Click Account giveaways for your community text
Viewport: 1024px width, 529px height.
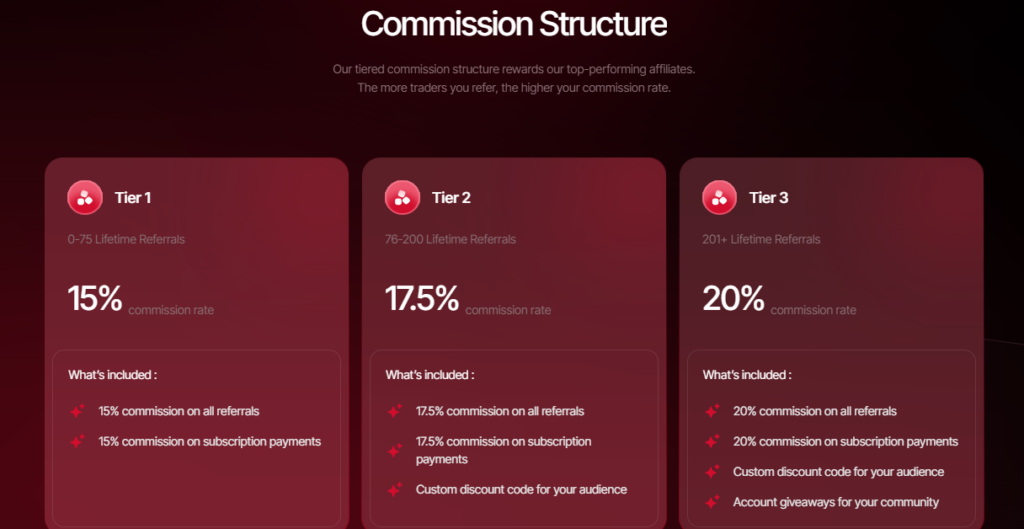[835, 502]
